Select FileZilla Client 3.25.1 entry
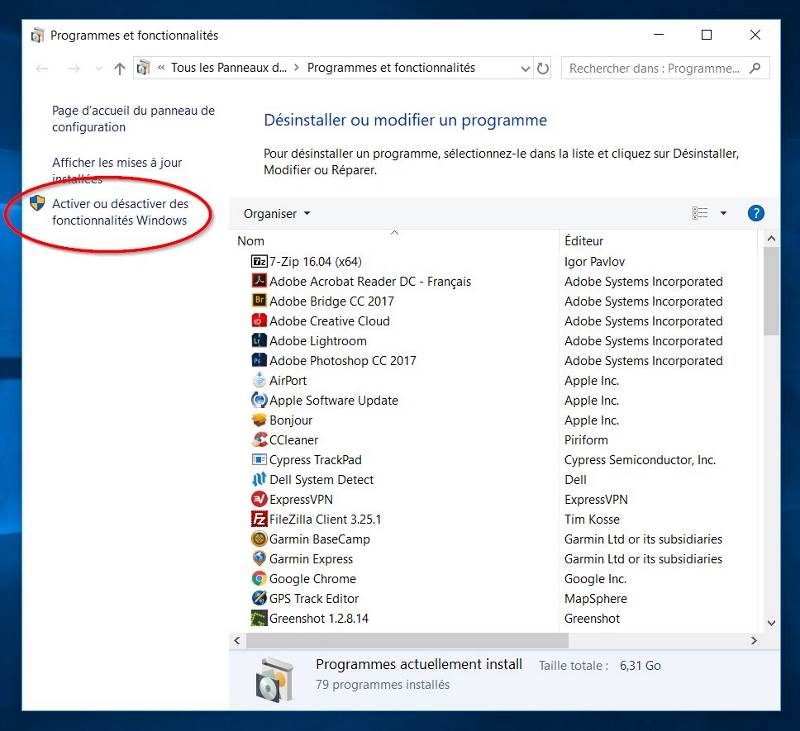 click(x=325, y=519)
